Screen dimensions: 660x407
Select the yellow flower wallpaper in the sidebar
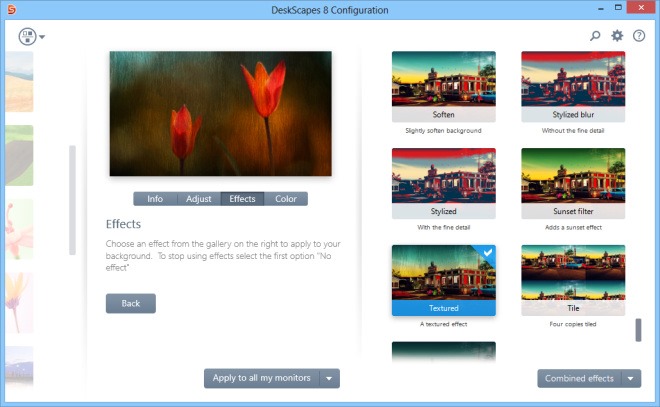pyautogui.click(x=19, y=303)
